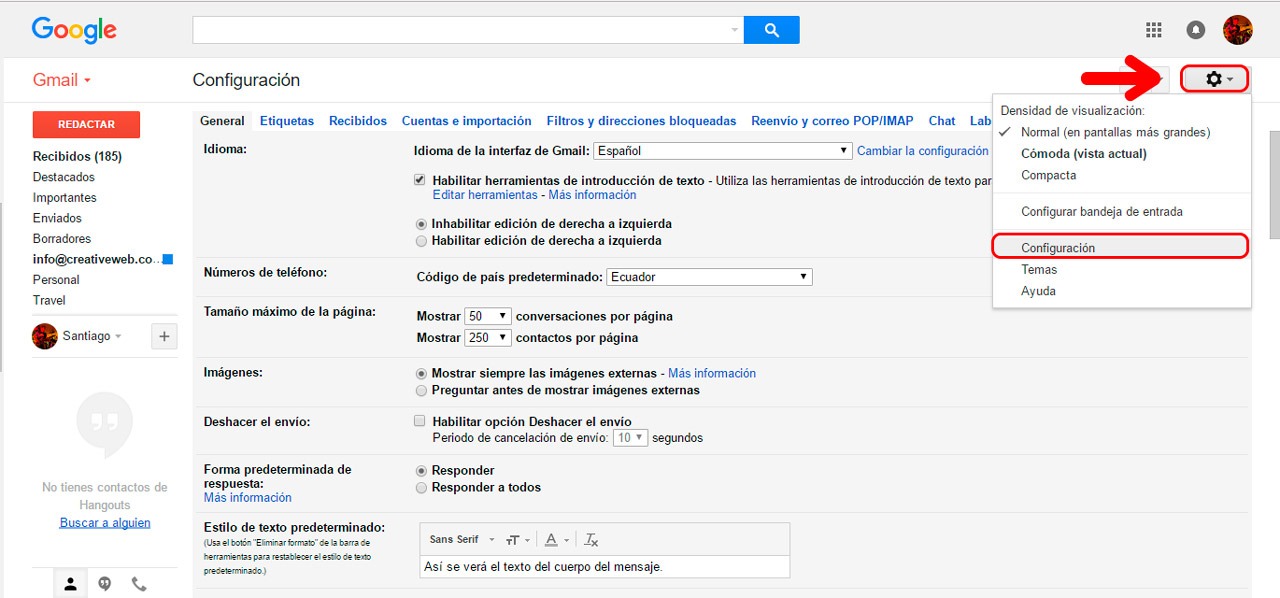Expand the Gmail product dropdown

(62, 80)
